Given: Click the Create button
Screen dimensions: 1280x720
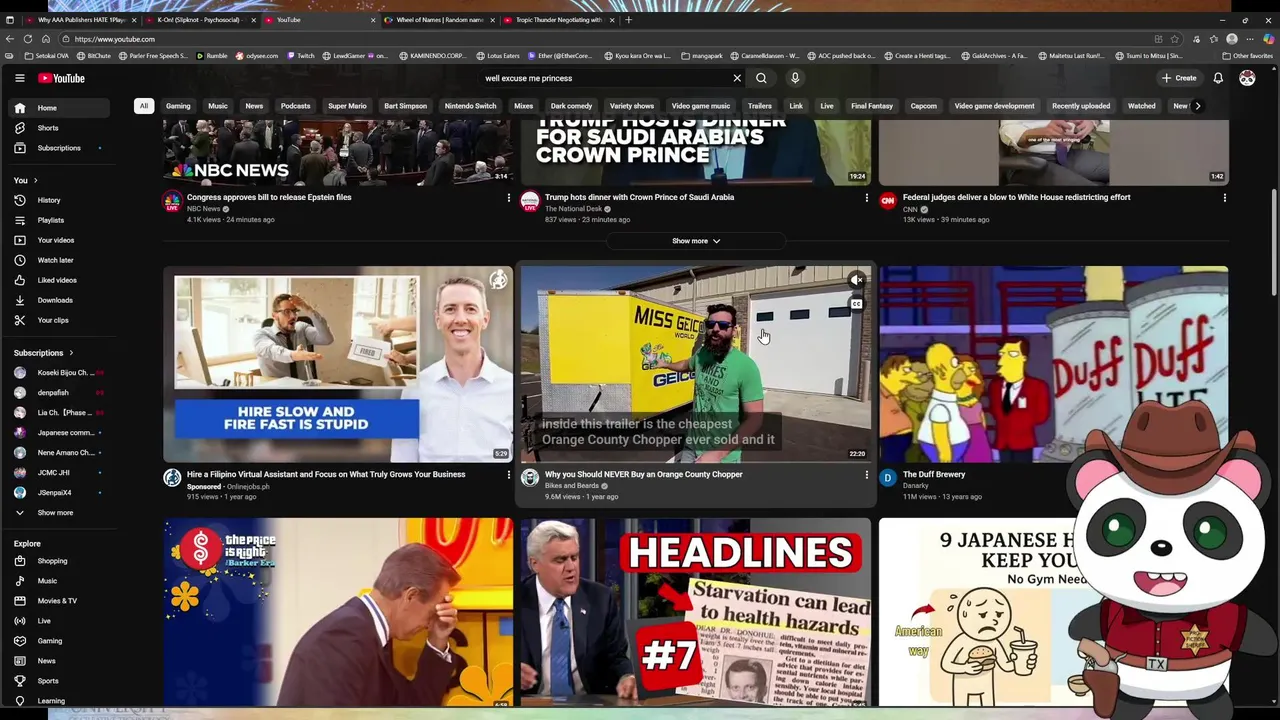Looking at the screenshot, I should point(1179,78).
